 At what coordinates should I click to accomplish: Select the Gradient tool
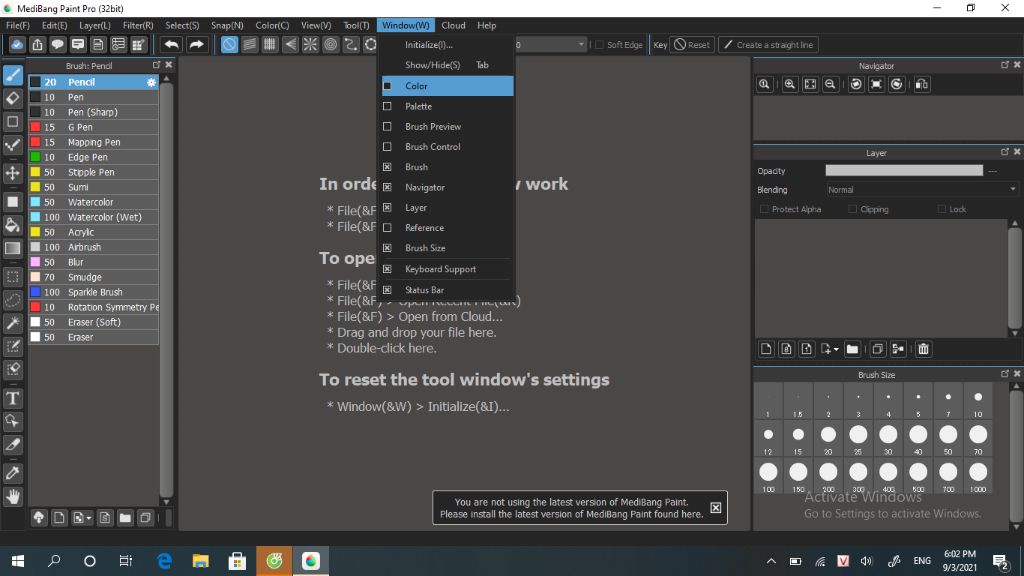(x=12, y=248)
